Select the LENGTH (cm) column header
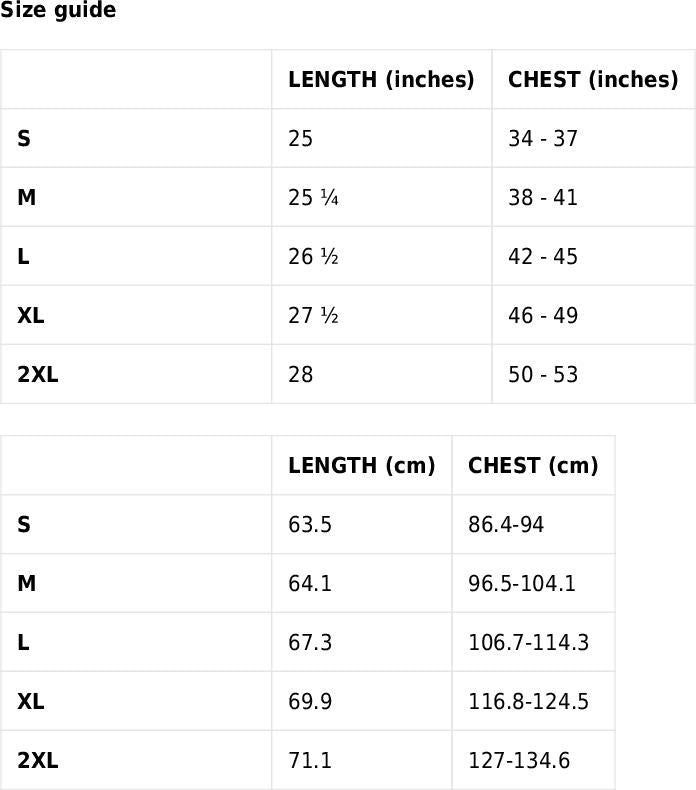The height and width of the screenshot is (790, 696). coord(361,466)
